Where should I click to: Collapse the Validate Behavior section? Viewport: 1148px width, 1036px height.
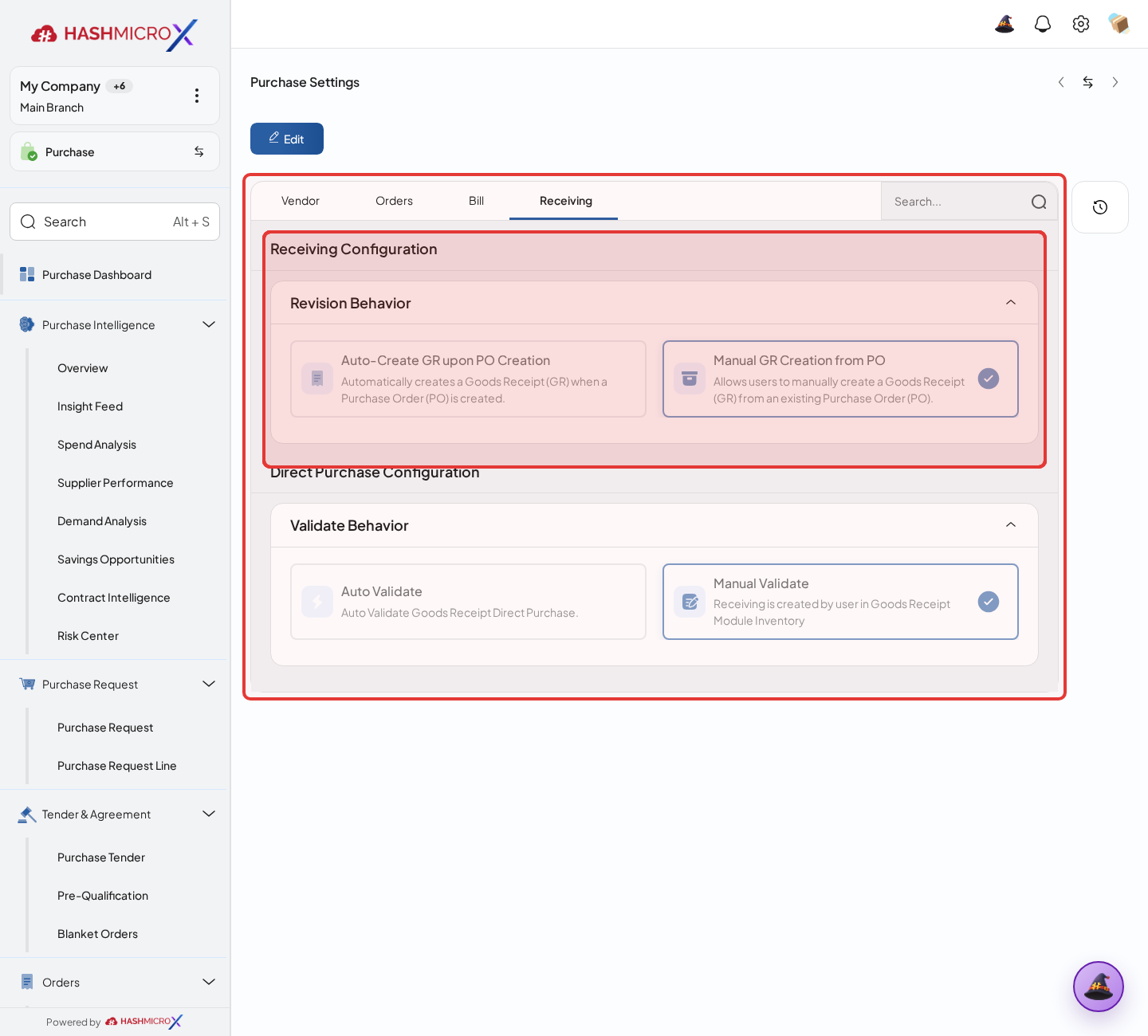[x=1011, y=525]
